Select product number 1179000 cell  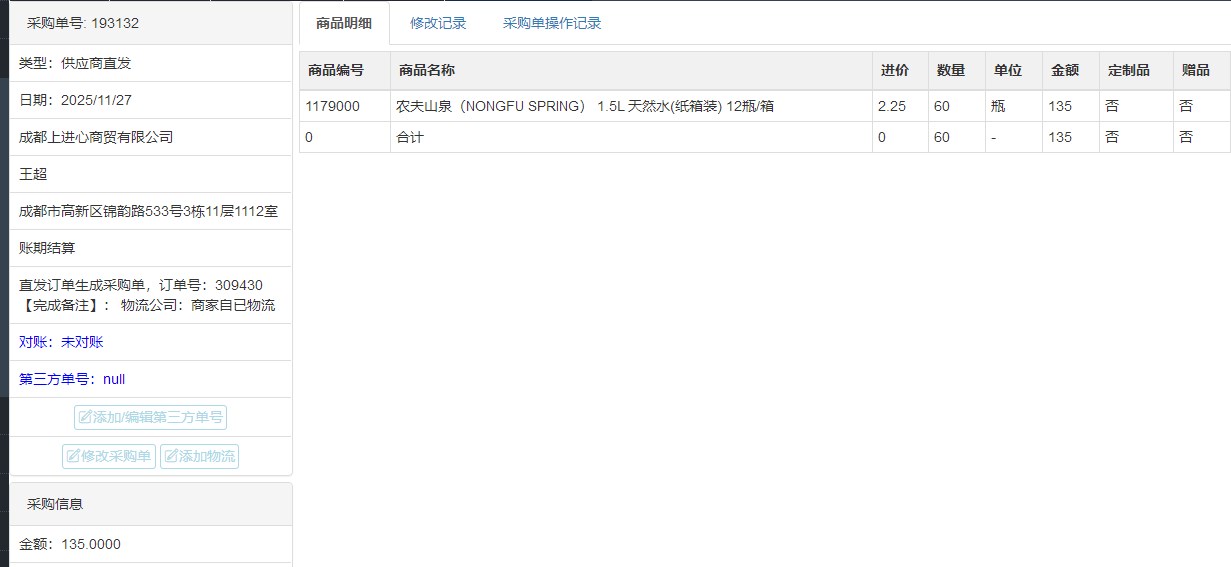[x=332, y=106]
